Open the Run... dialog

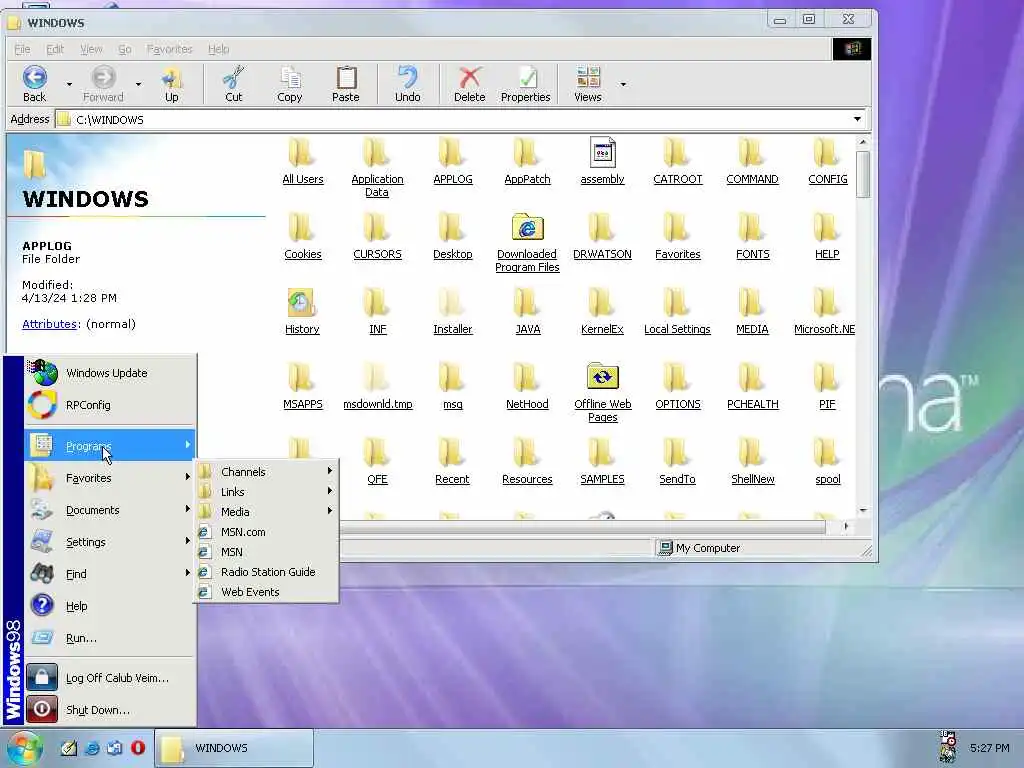click(x=110, y=638)
